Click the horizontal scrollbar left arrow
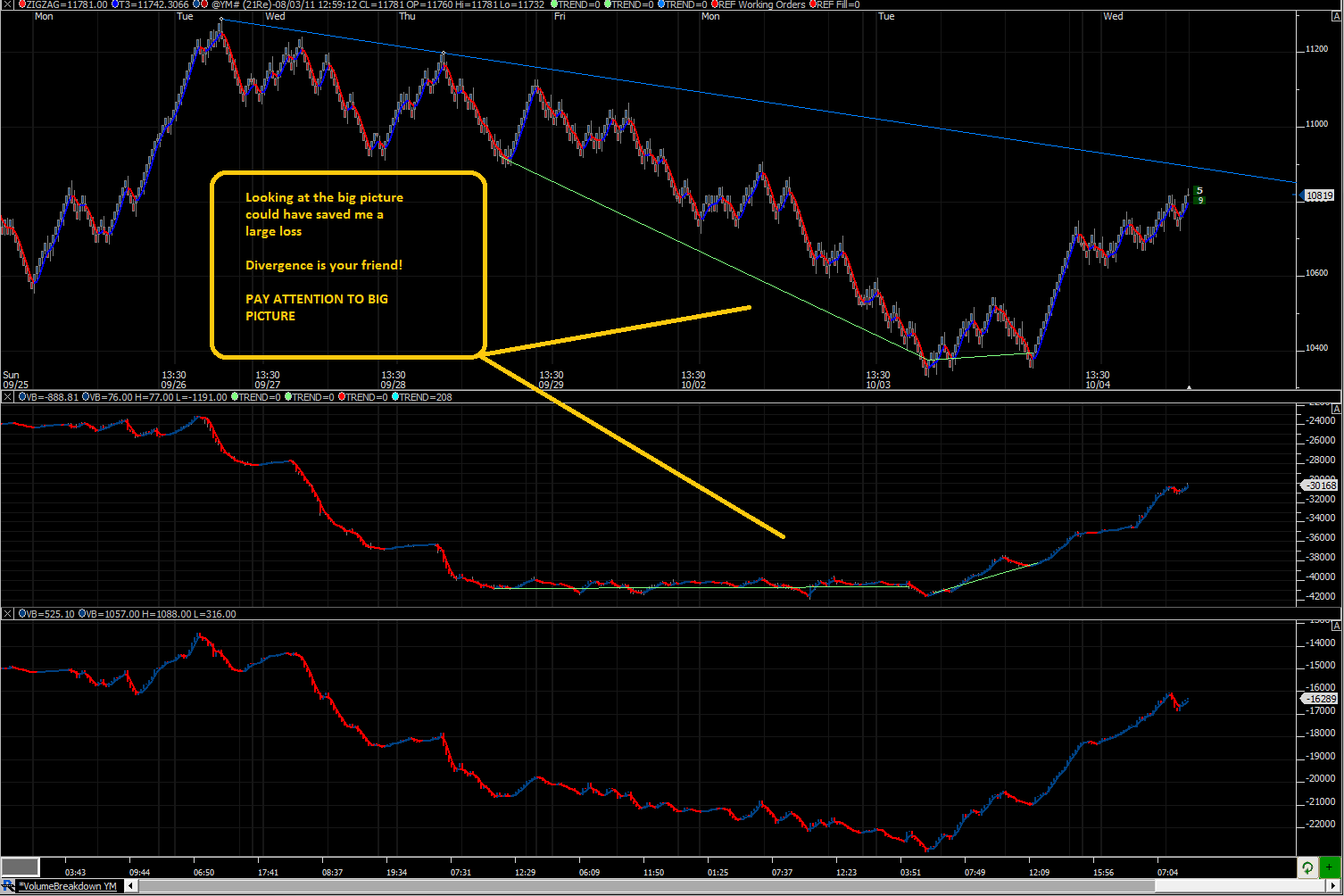Screen dimensions: 1344x896 [131, 886]
